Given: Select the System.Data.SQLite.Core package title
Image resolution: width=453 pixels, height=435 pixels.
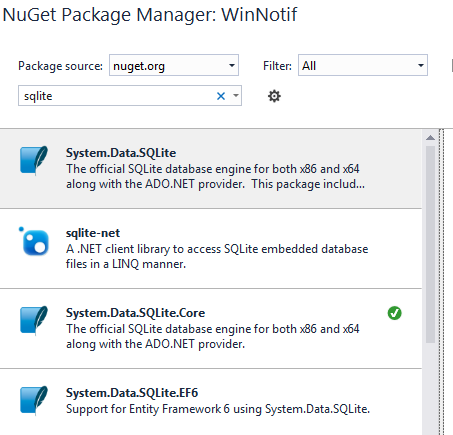Looking at the screenshot, I should pos(135,313).
